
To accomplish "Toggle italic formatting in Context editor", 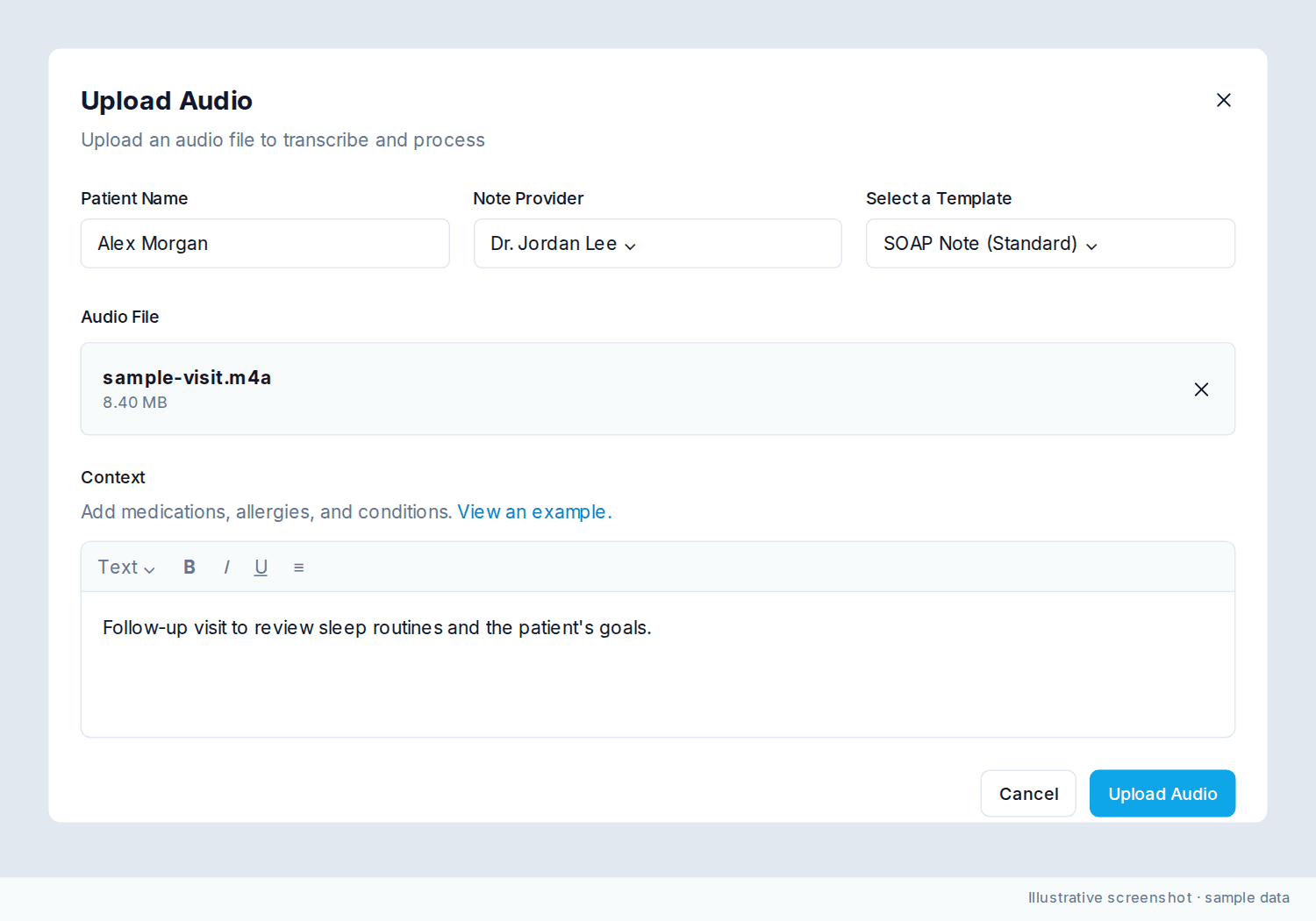I will pyautogui.click(x=226, y=568).
